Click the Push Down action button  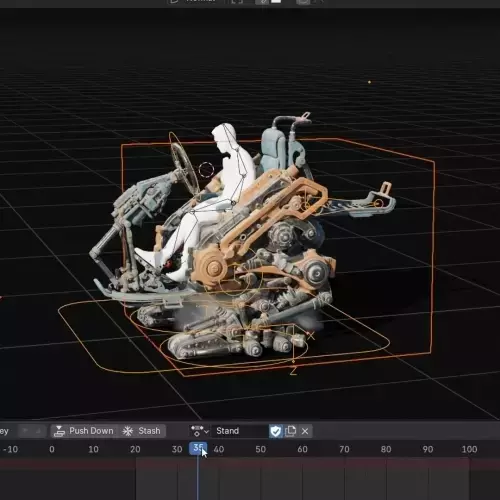click(84, 431)
